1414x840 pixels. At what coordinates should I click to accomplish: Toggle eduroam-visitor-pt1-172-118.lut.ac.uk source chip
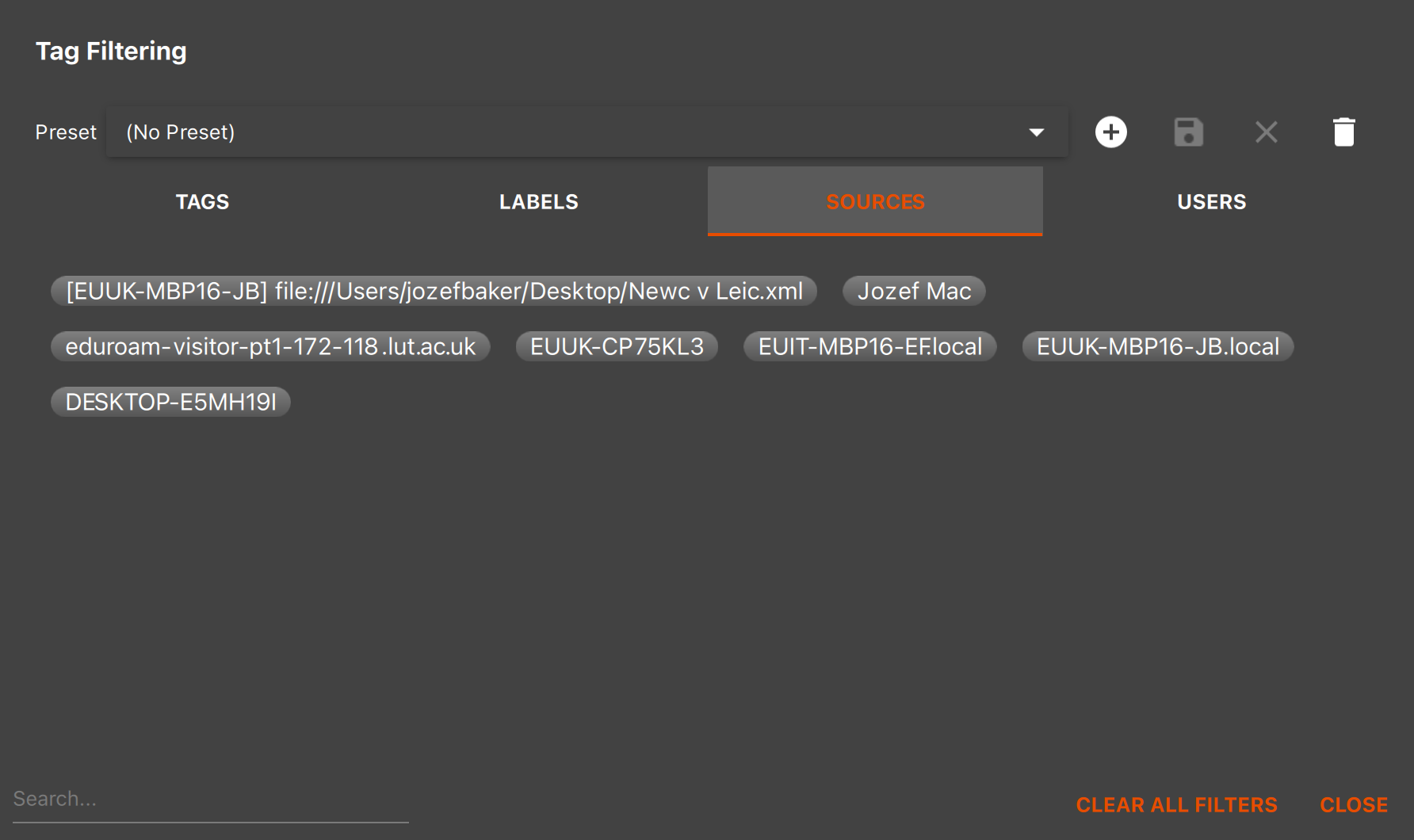click(x=270, y=346)
